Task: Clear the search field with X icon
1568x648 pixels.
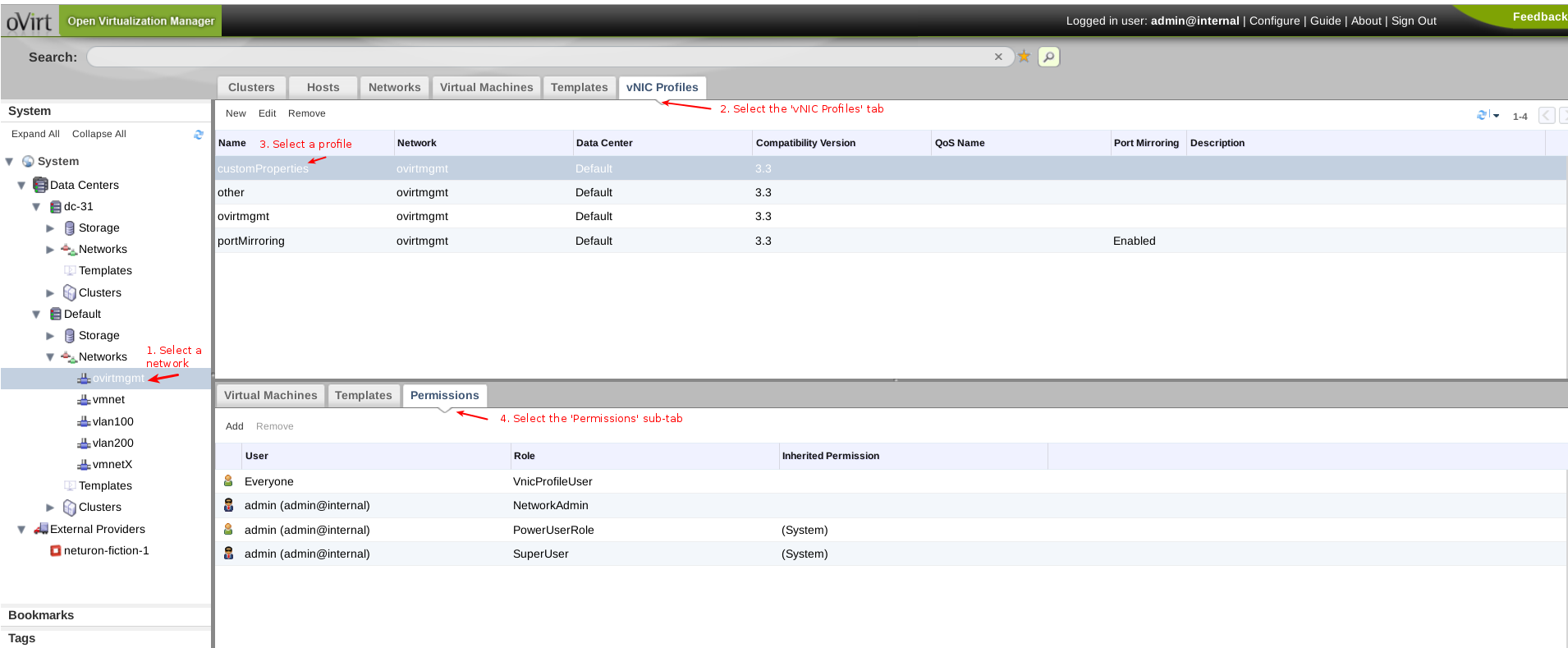Action: 998,57
